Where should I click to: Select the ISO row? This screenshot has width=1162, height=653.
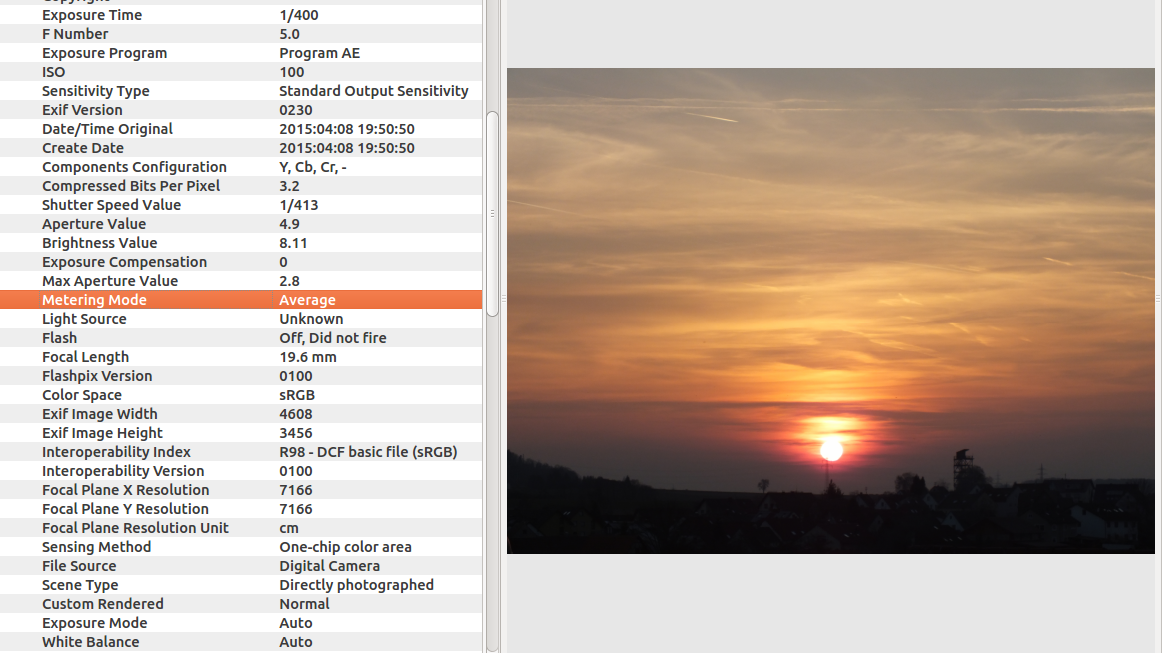241,72
